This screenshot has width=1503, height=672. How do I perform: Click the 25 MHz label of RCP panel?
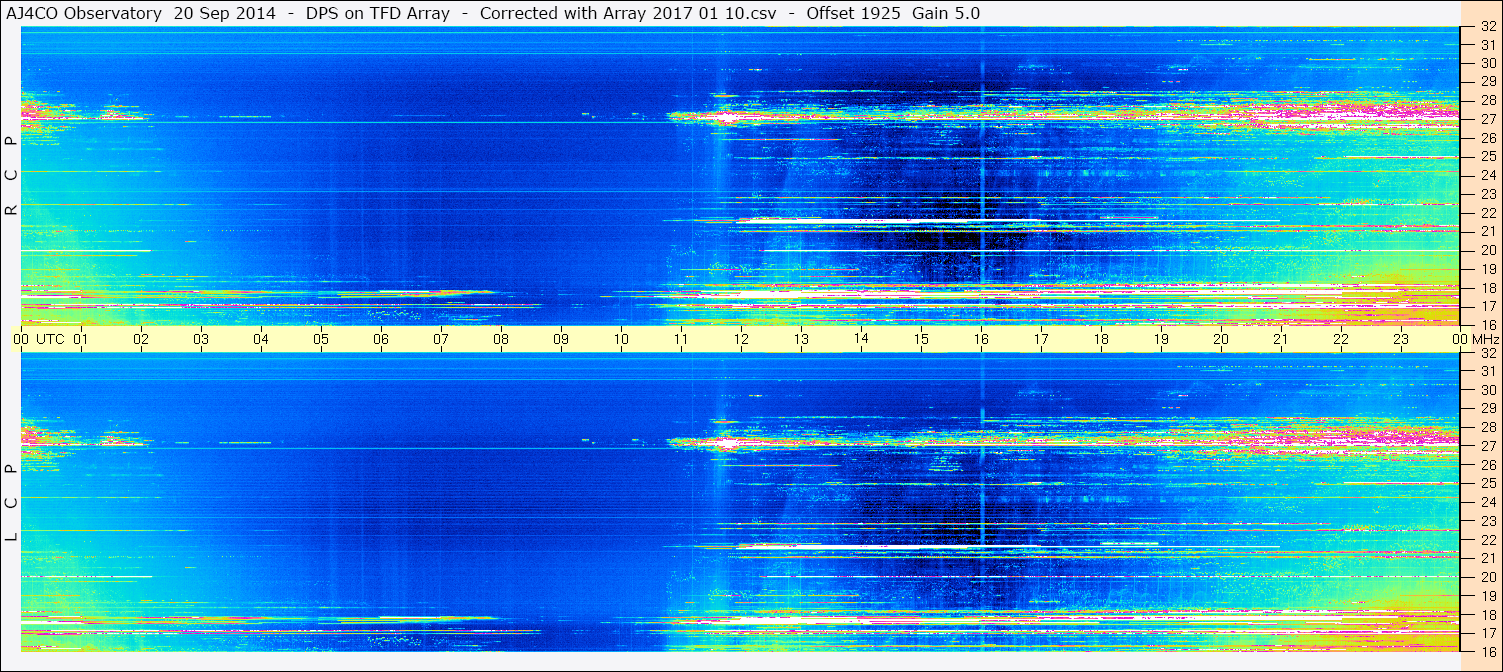tap(1487, 157)
